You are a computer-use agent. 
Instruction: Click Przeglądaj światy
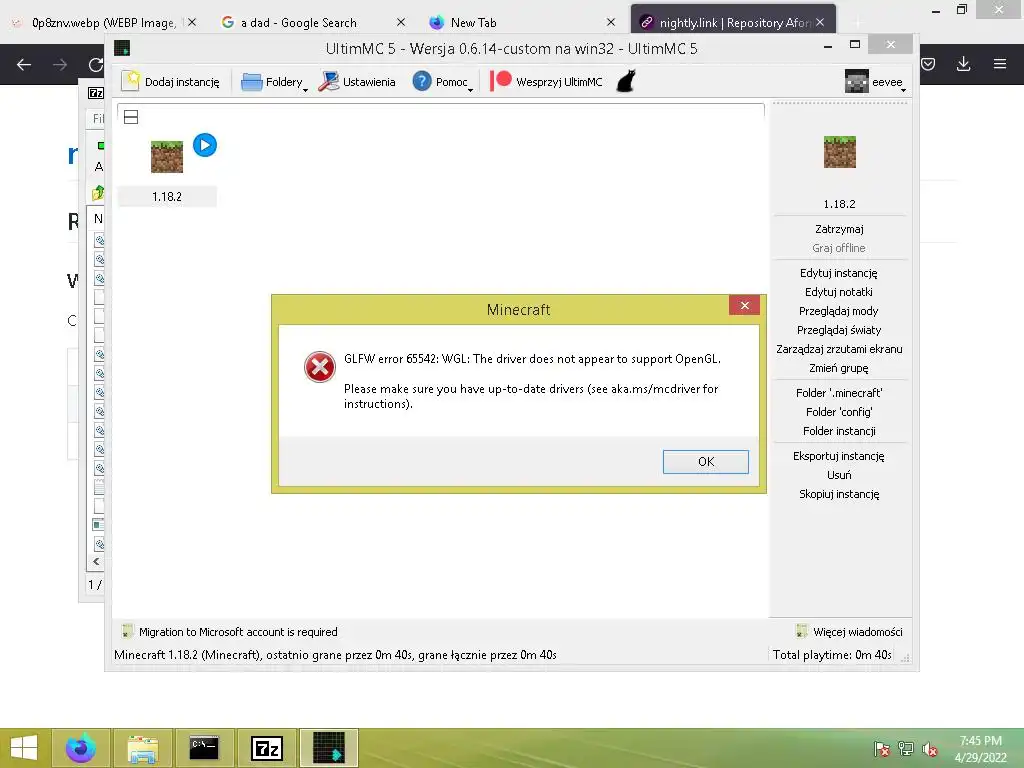tap(839, 330)
